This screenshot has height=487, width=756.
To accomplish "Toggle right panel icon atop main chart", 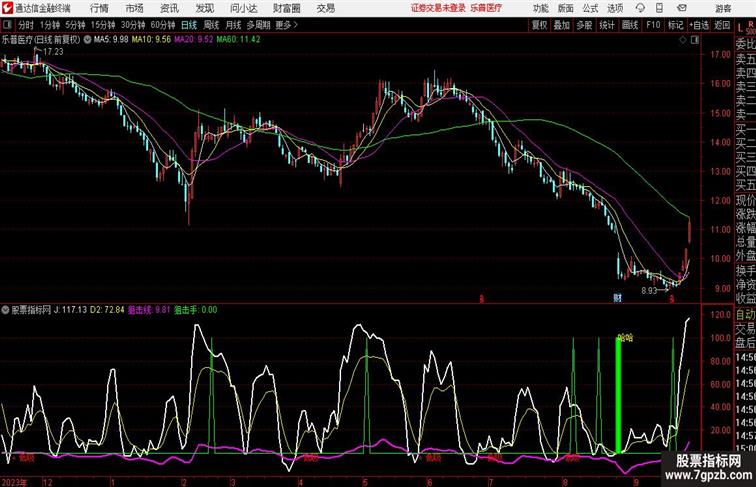I will 695,40.
